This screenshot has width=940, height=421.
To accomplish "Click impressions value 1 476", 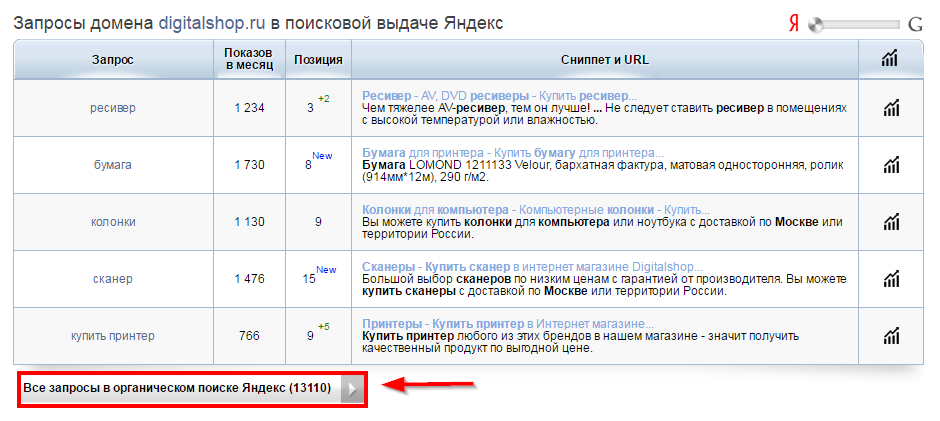I will [x=249, y=279].
